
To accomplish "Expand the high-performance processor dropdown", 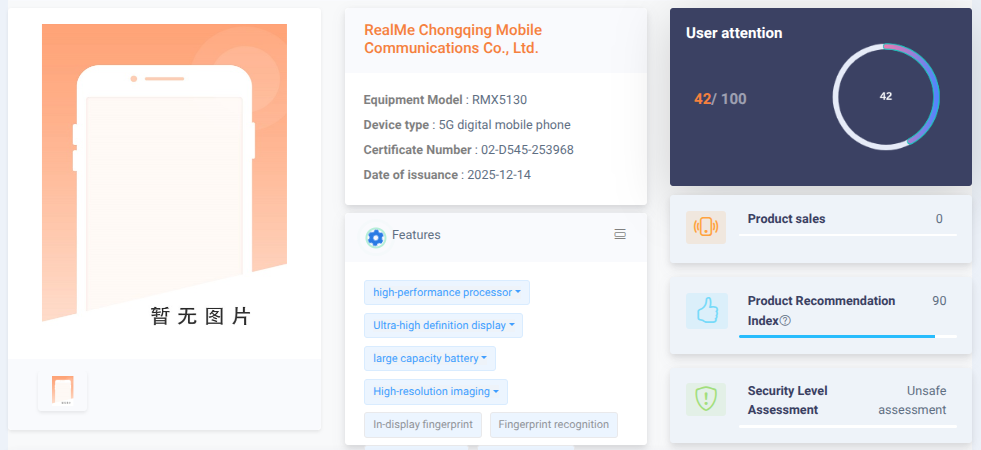I will click(x=446, y=293).
